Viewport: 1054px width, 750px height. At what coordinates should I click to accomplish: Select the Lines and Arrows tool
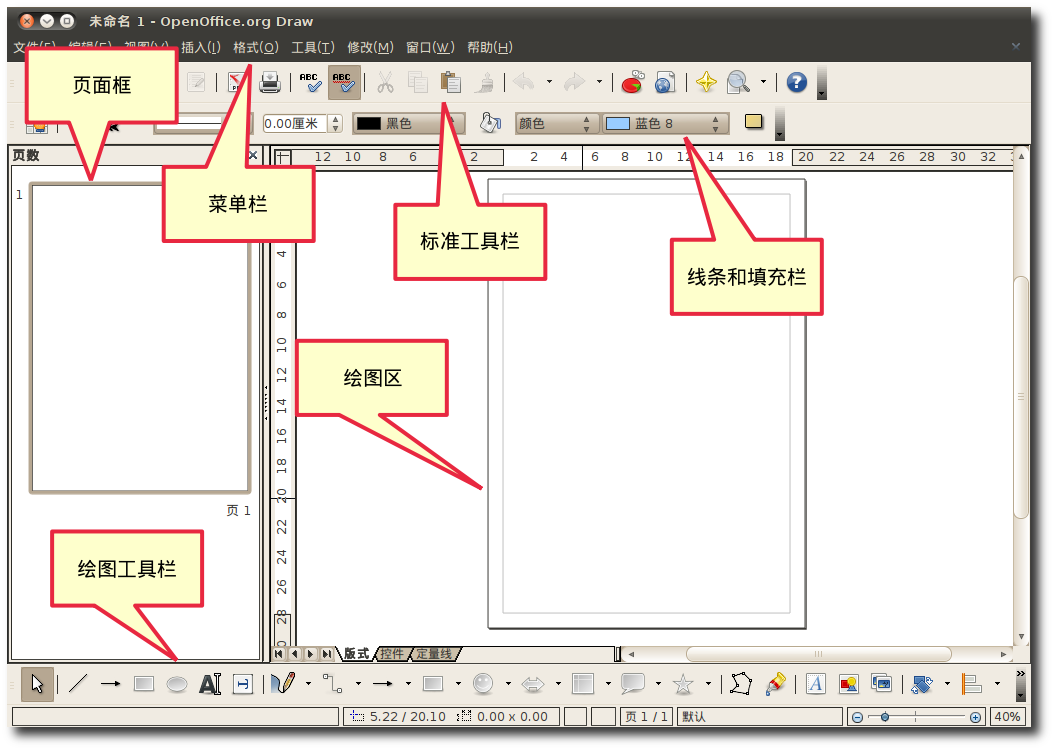(383, 684)
